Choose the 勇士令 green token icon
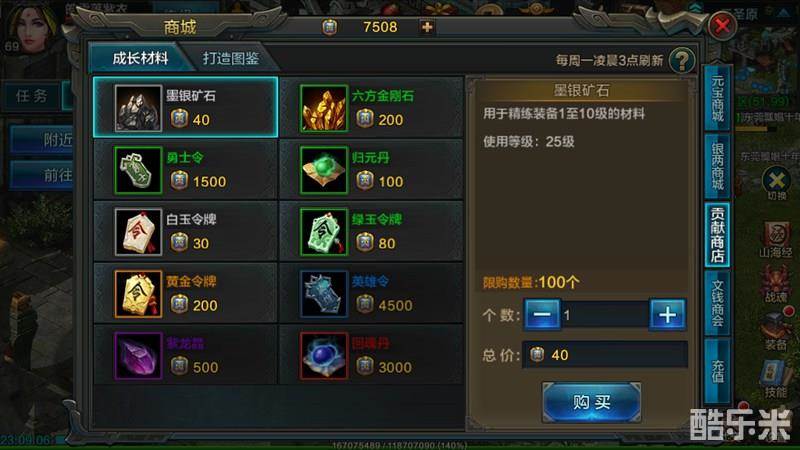The image size is (800, 450). coord(138,170)
